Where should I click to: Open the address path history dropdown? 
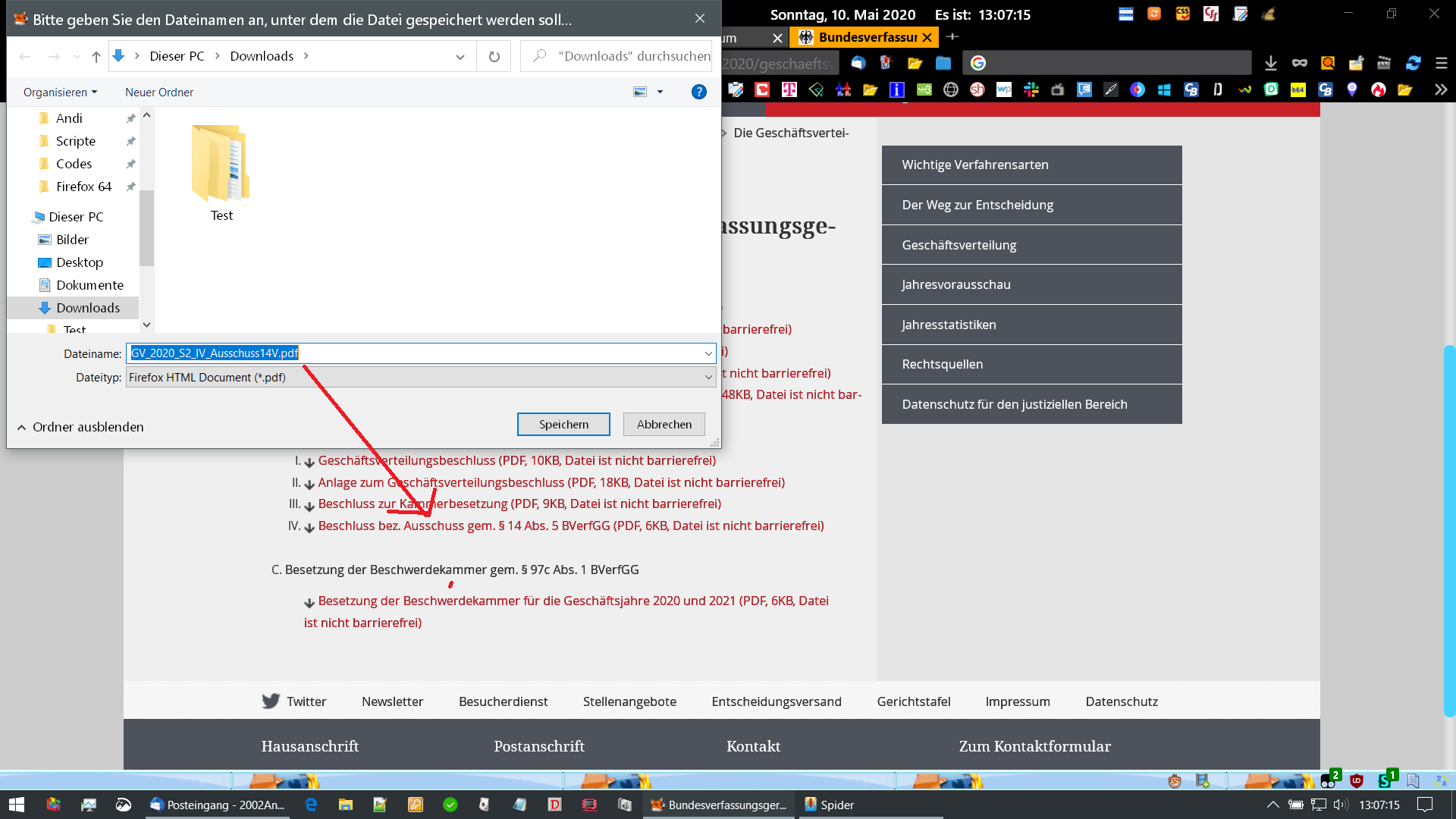[460, 57]
